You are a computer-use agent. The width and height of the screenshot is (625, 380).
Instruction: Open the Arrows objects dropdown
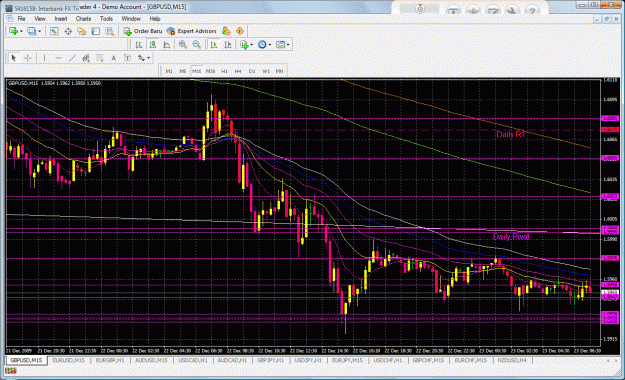[144, 58]
